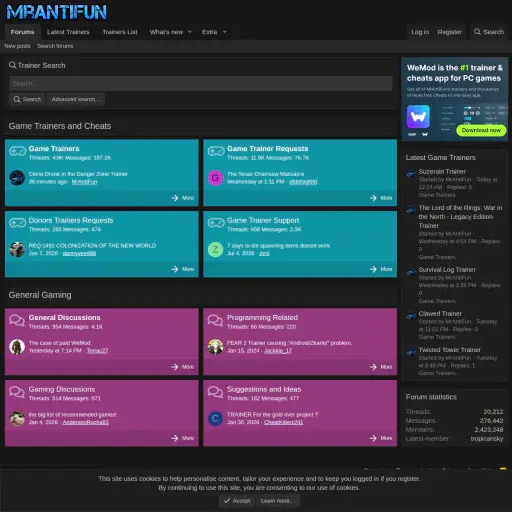Open The Texas Chainsaw Massacre thread

tap(265, 174)
